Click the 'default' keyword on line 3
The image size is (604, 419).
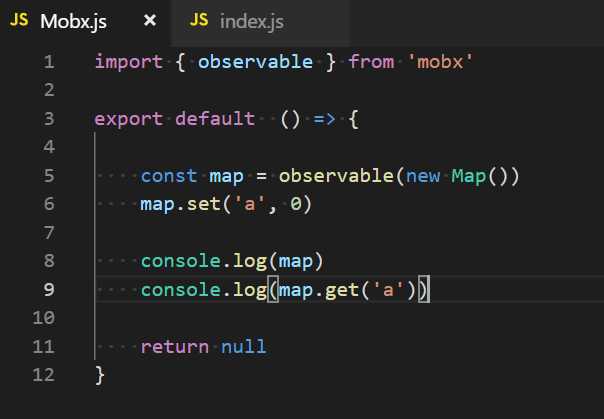[215, 119]
